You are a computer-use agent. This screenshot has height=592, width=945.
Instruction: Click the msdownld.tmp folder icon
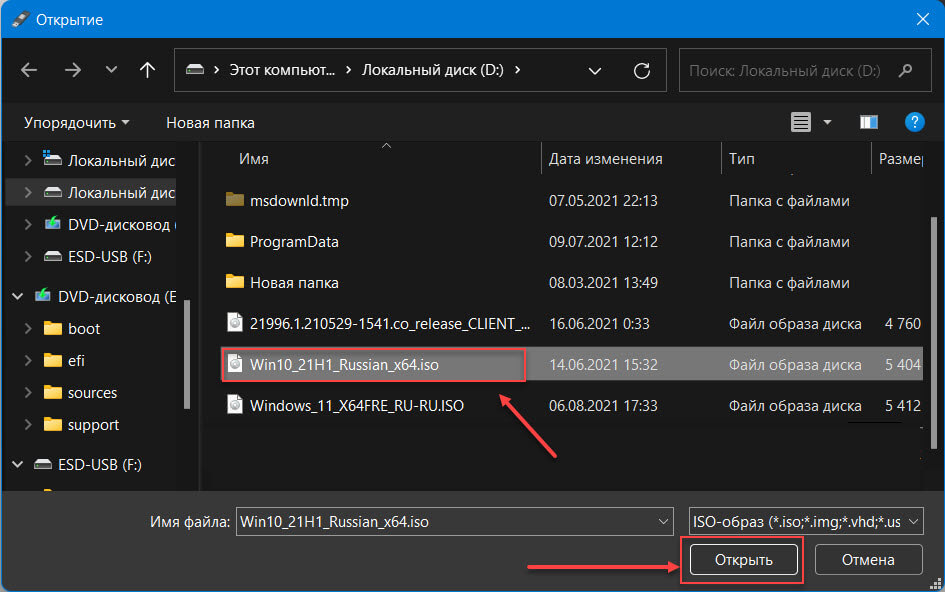click(234, 200)
